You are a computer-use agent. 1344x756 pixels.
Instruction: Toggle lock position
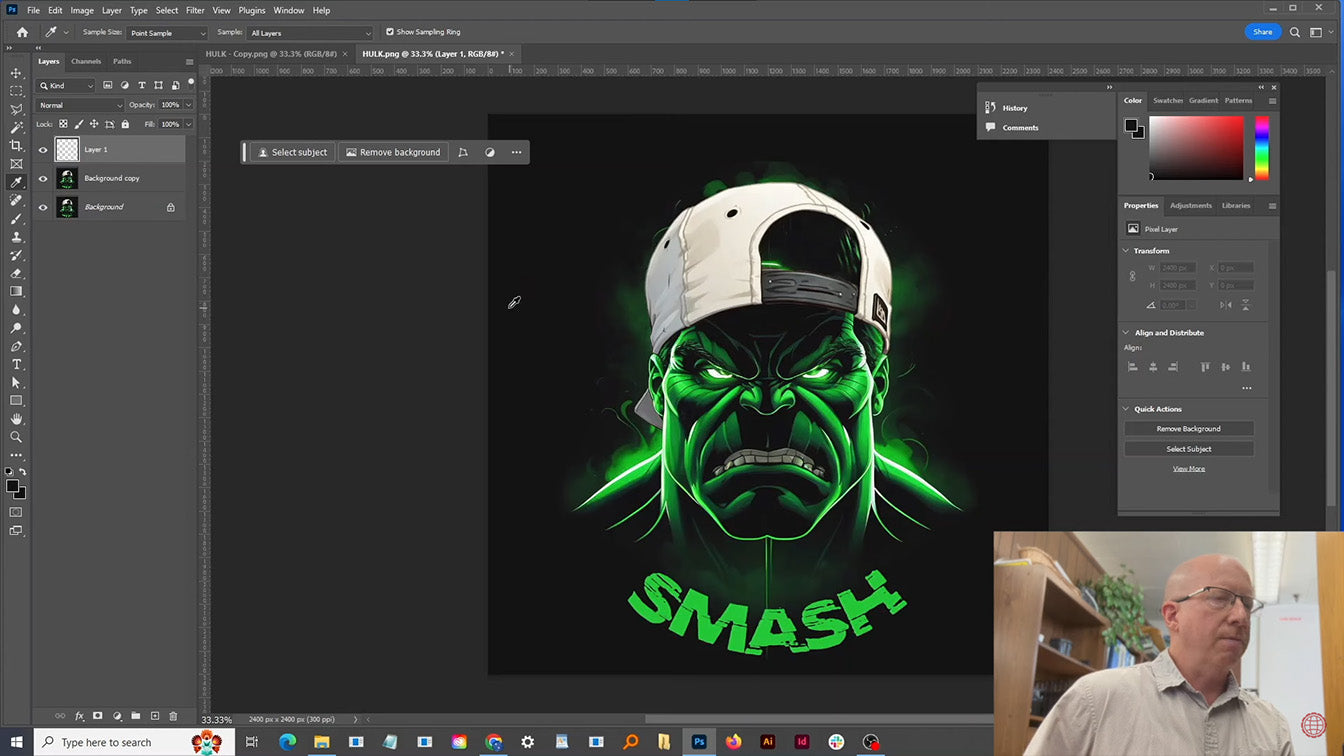[94, 124]
